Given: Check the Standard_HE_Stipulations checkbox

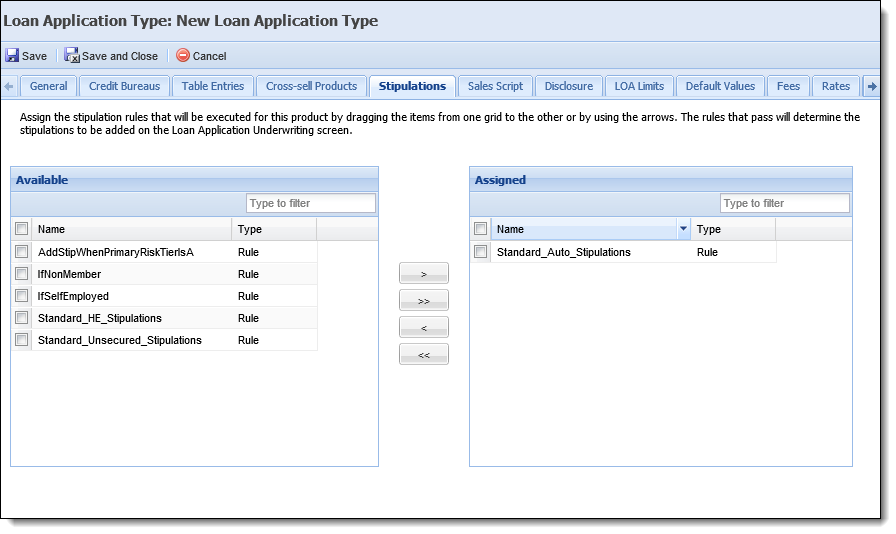Looking at the screenshot, I should [x=22, y=317].
